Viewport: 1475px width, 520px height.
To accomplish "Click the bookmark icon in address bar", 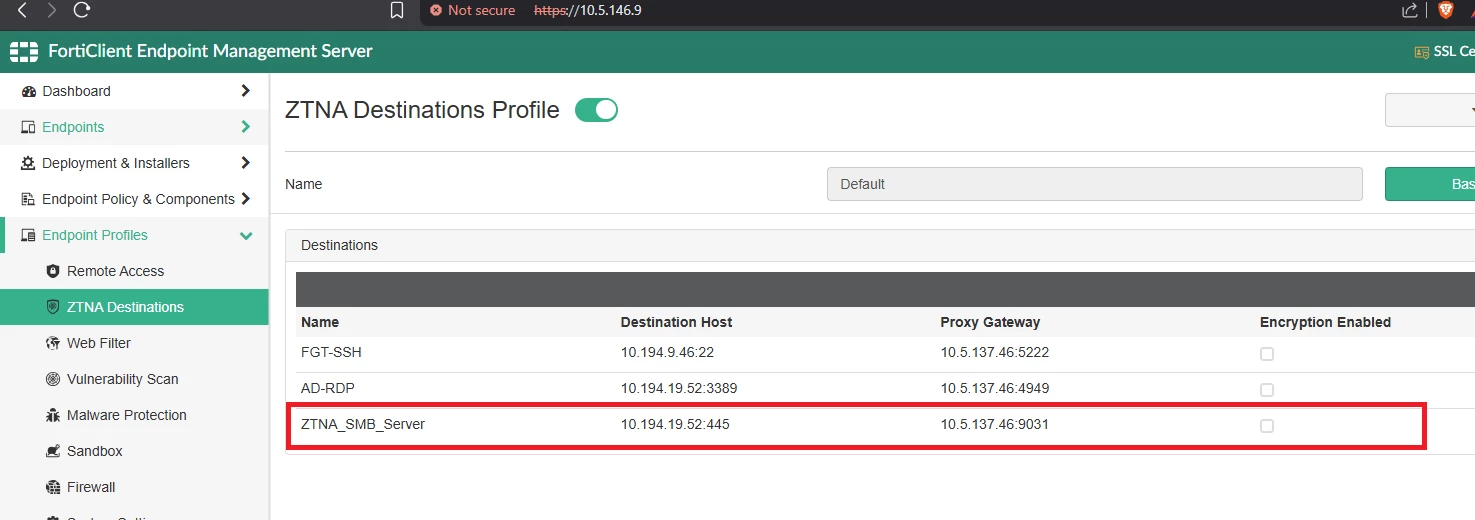I will [397, 11].
